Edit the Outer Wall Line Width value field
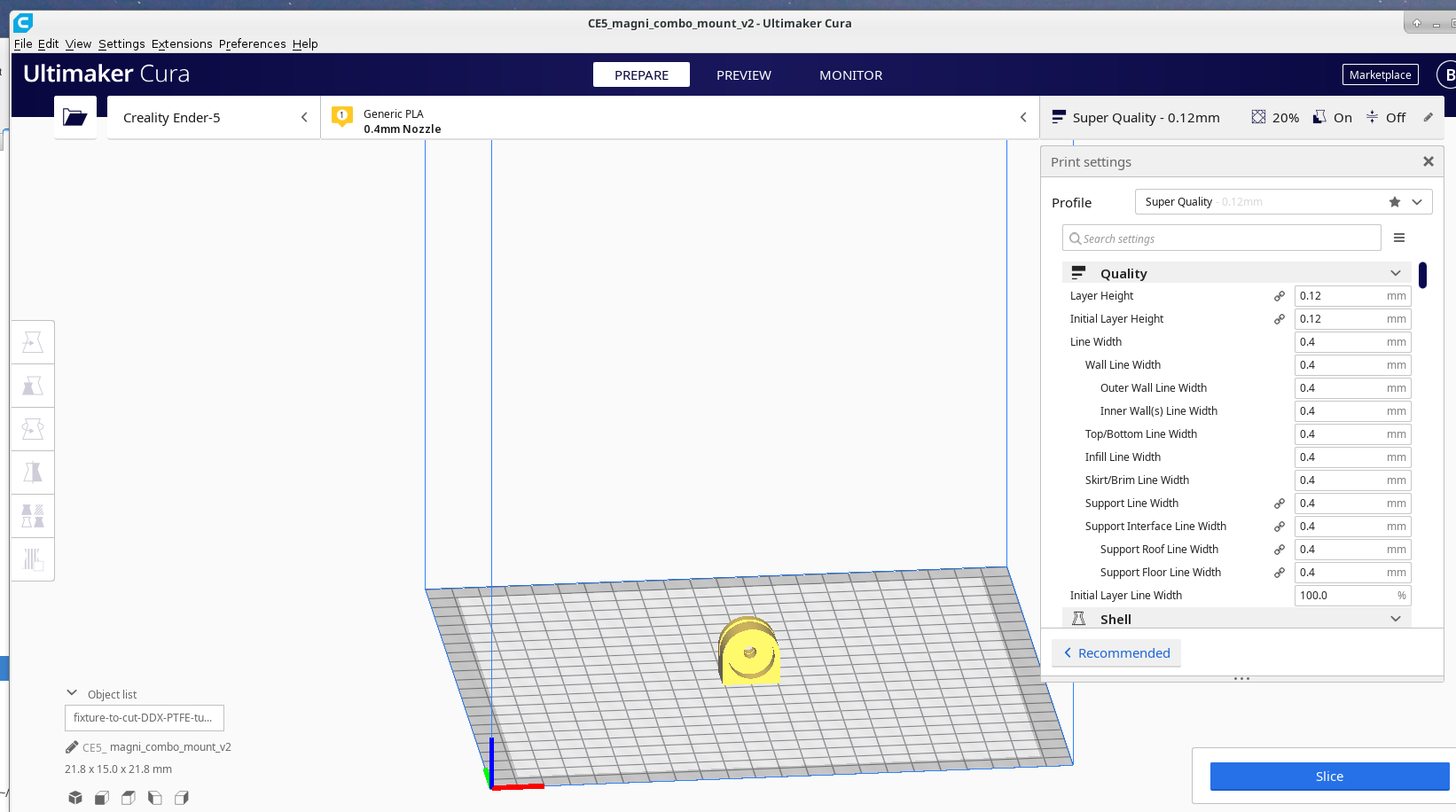The height and width of the screenshot is (812, 1456). point(1352,388)
